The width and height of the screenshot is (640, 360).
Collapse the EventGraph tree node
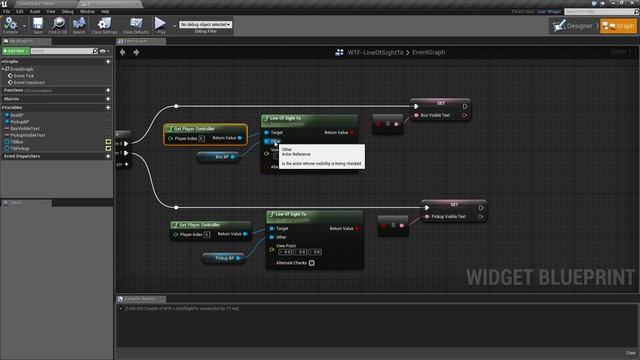(3, 69)
